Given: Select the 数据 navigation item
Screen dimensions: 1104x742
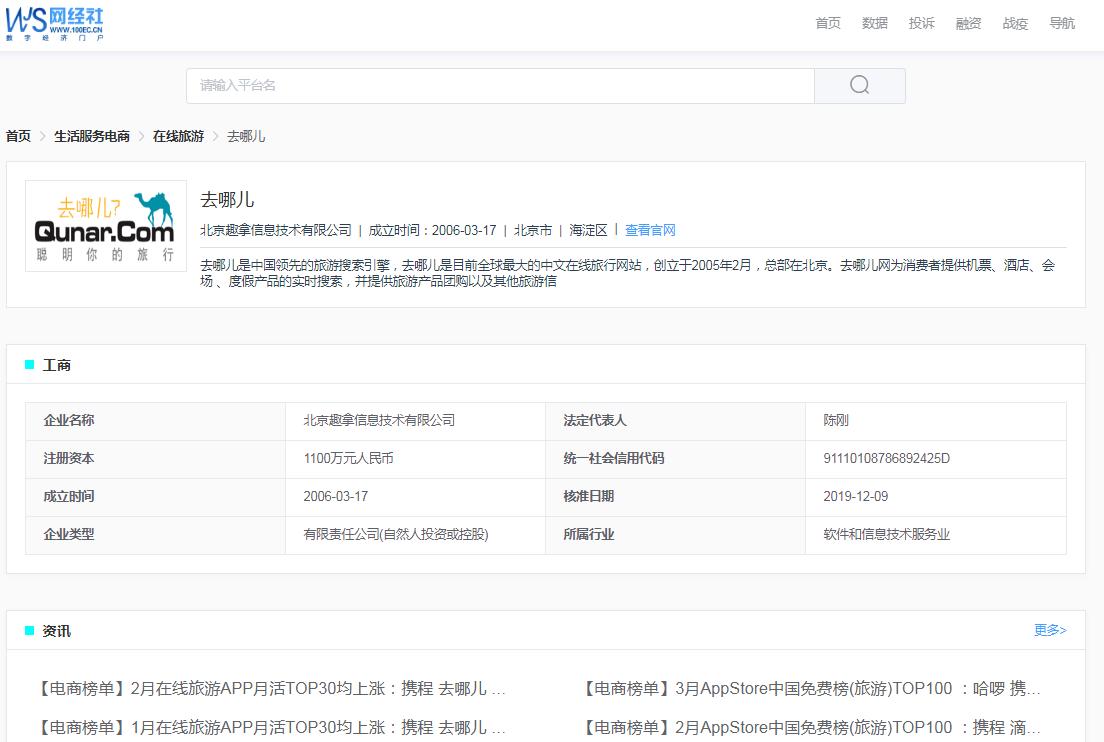Looking at the screenshot, I should click(x=874, y=23).
